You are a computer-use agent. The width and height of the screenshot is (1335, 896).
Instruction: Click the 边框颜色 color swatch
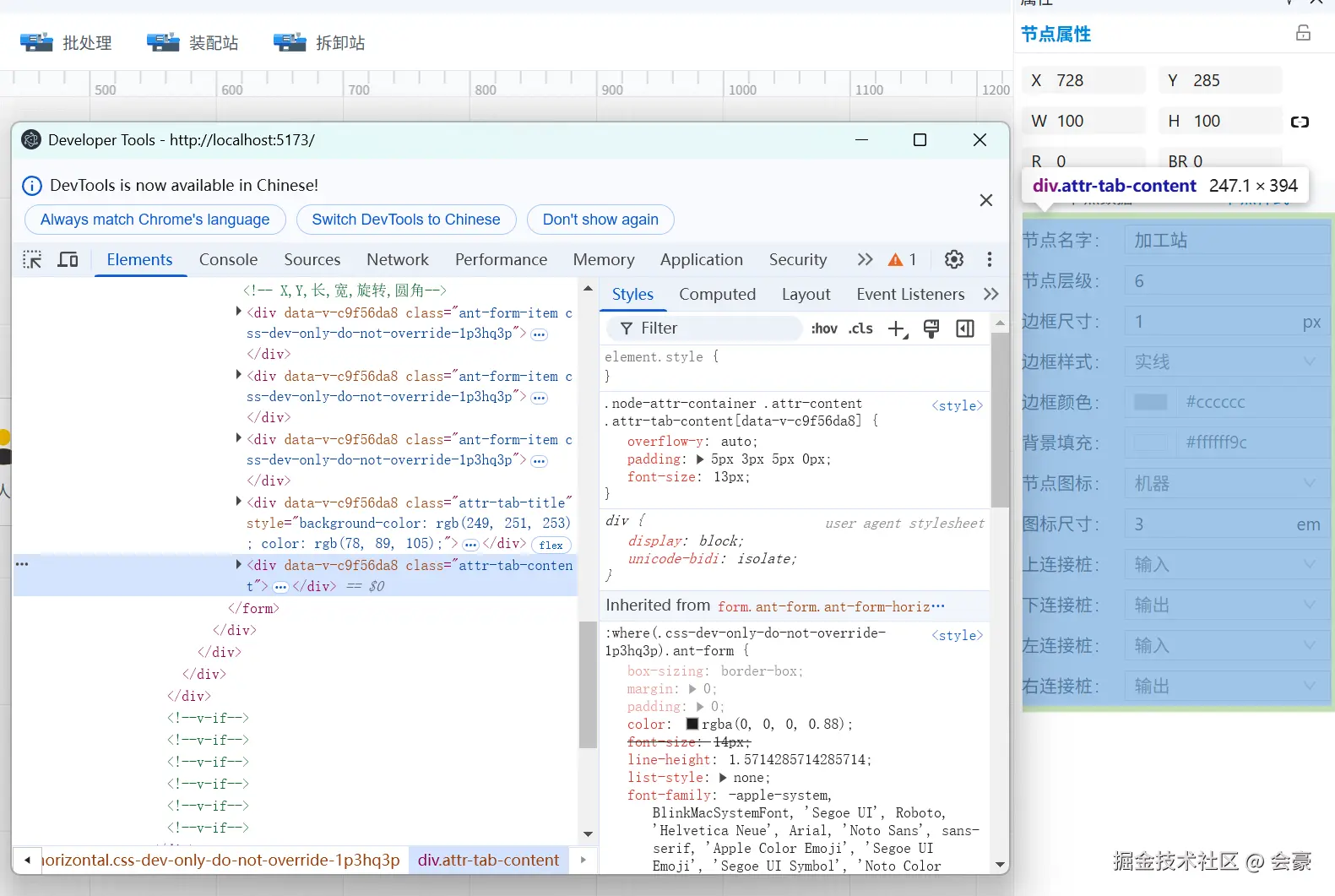click(1150, 402)
